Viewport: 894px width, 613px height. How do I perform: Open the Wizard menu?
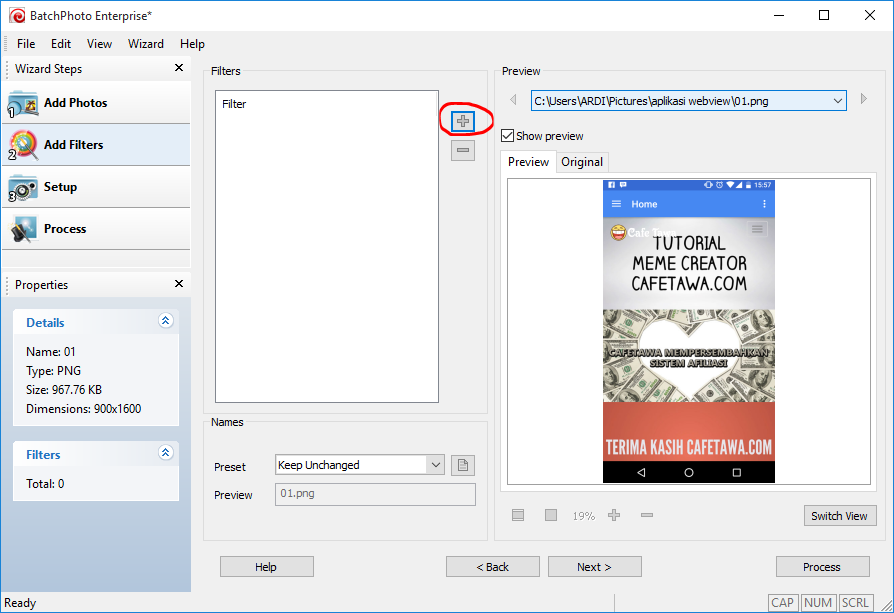pos(145,44)
